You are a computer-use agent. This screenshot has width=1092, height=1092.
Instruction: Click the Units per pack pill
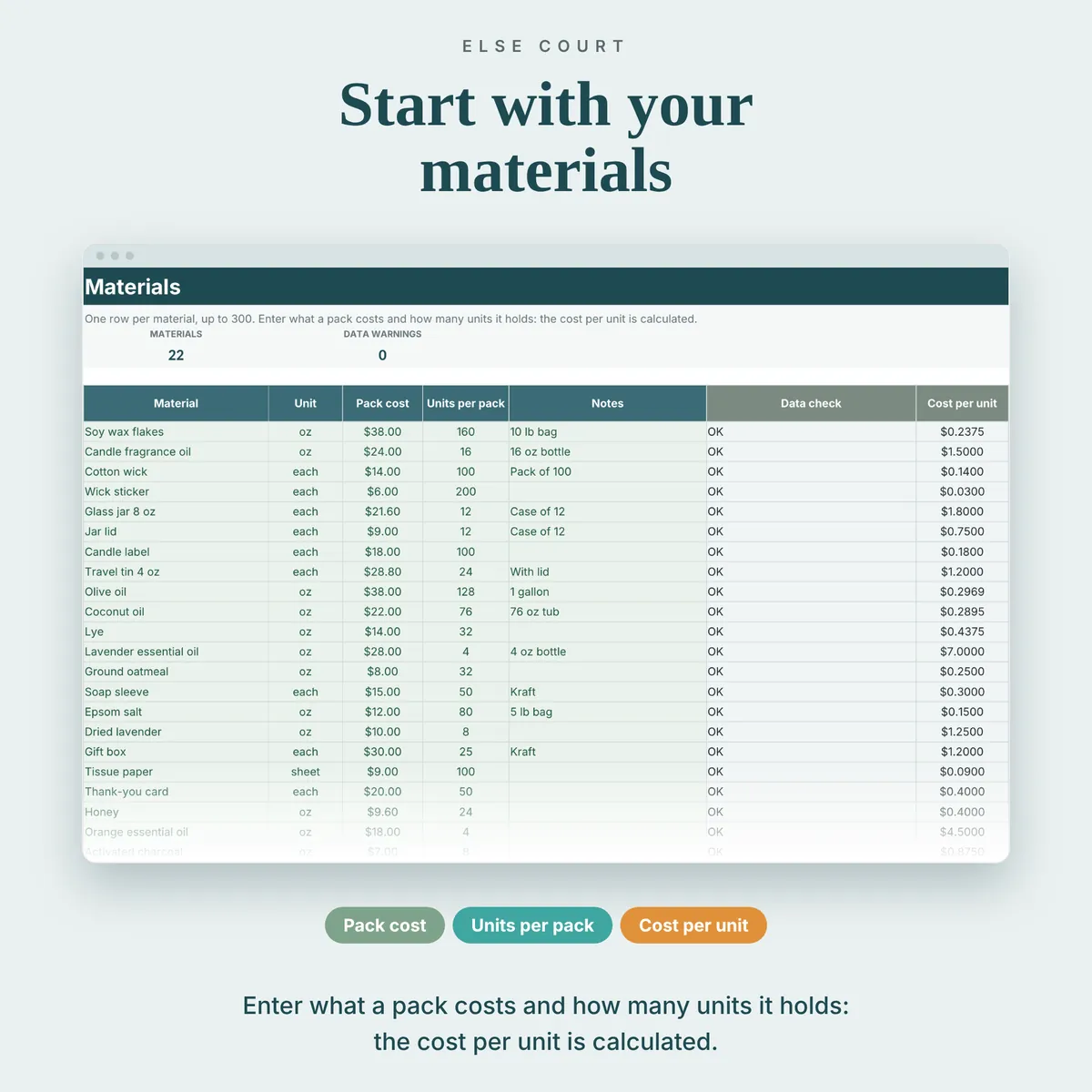coord(532,925)
